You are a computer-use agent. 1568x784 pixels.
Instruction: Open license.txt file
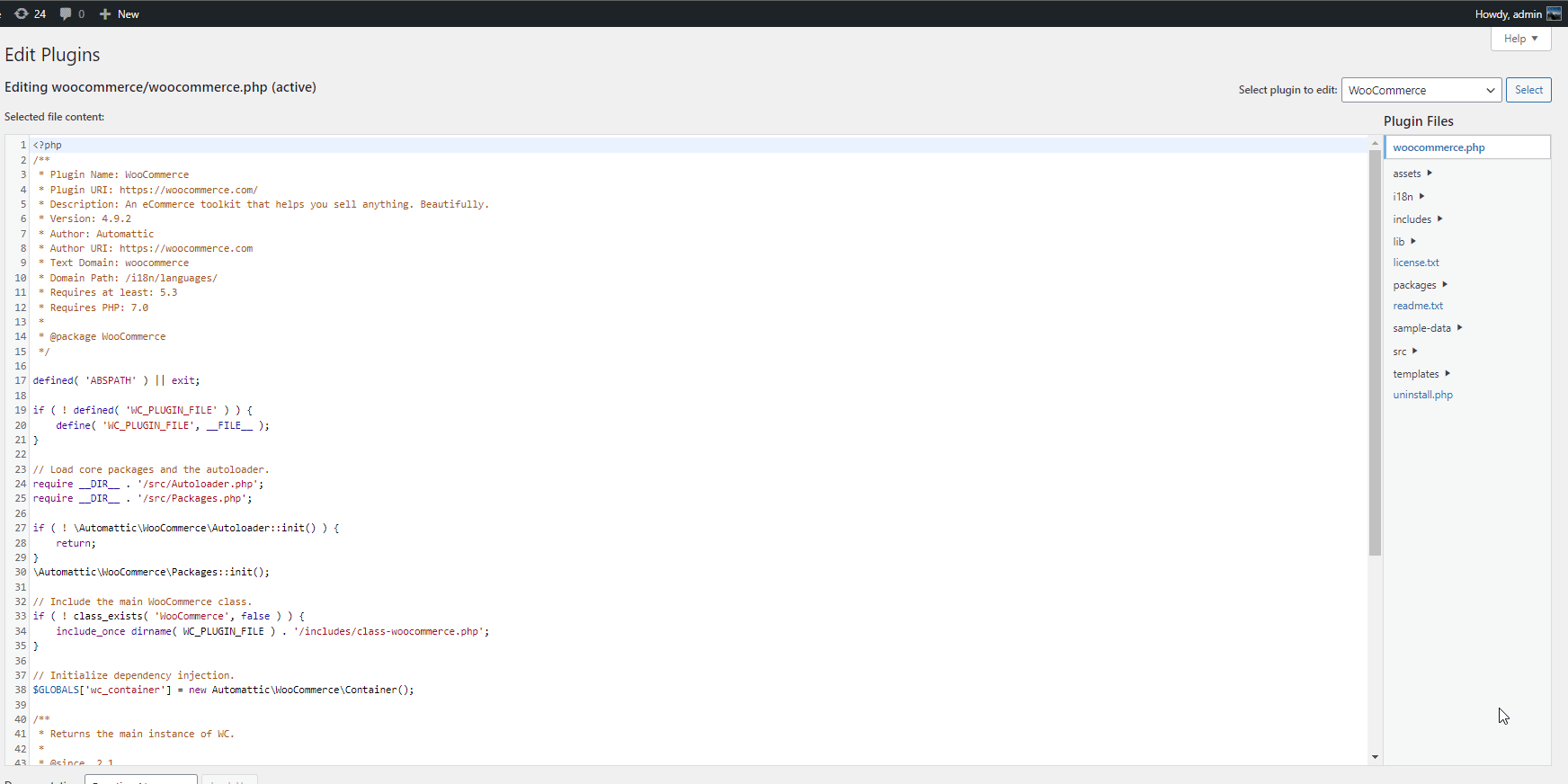(1416, 263)
